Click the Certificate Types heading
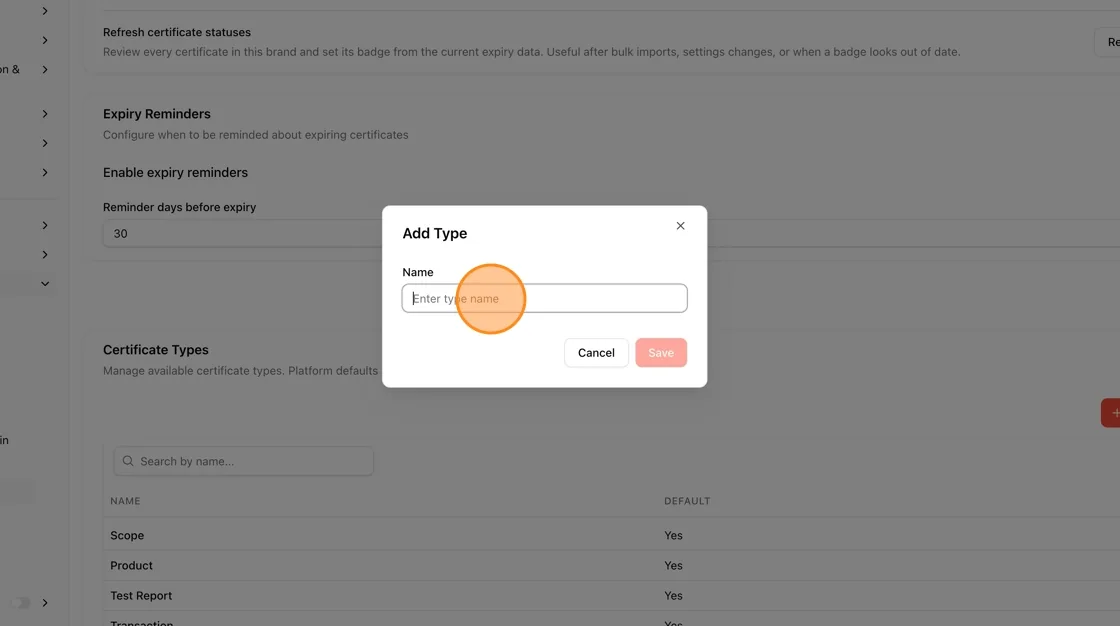Image resolution: width=1120 pixels, height=626 pixels. [156, 349]
